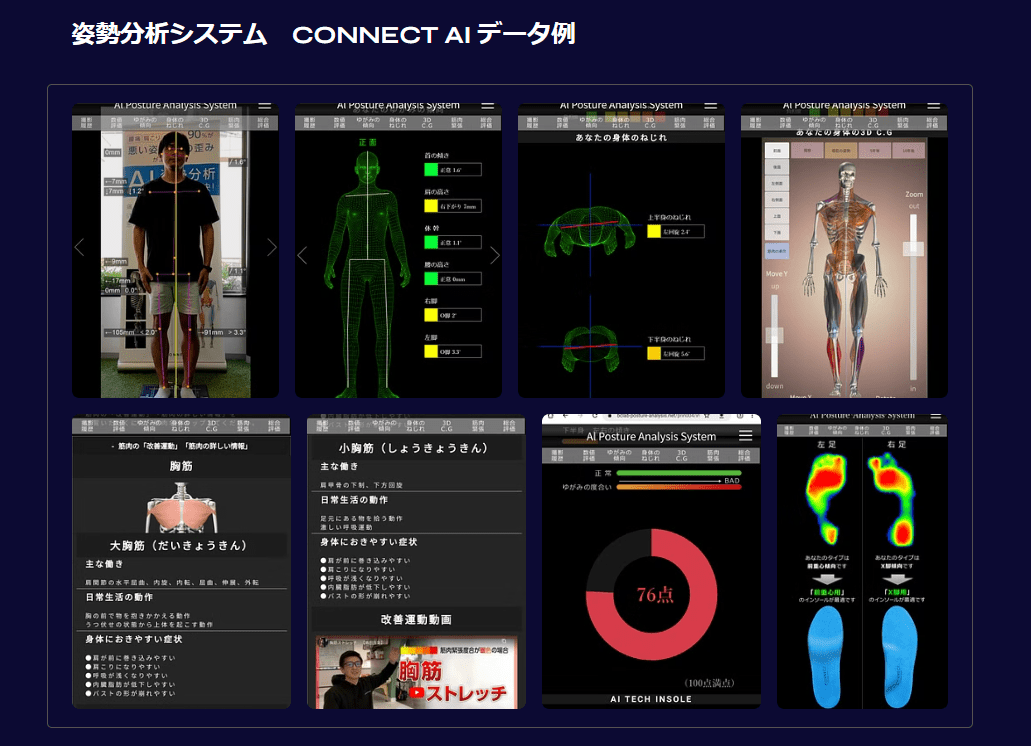Click 改善運動動画 heading
This screenshot has height=746, width=1031.
416,619
